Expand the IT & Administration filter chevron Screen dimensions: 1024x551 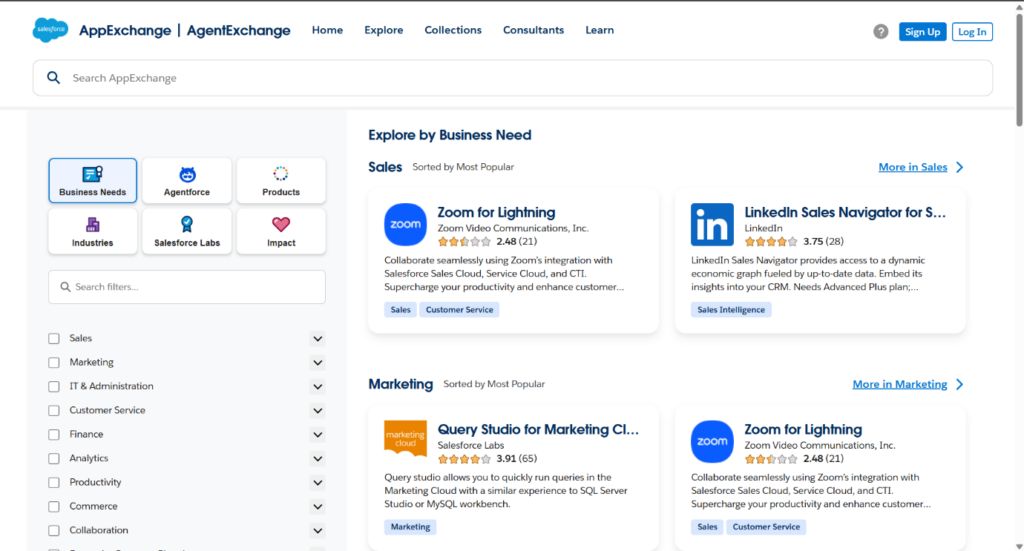tap(317, 387)
